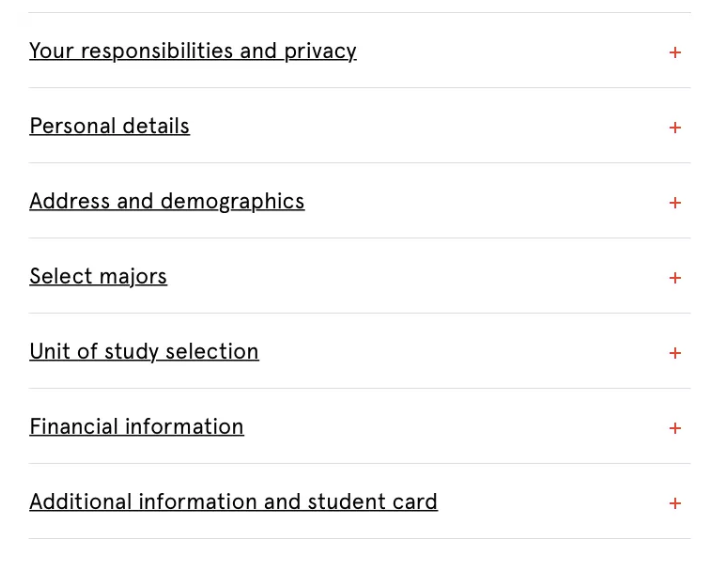Viewport: 709px width, 564px height.
Task: Click the plus icon beside Financial information
Action: 675,427
